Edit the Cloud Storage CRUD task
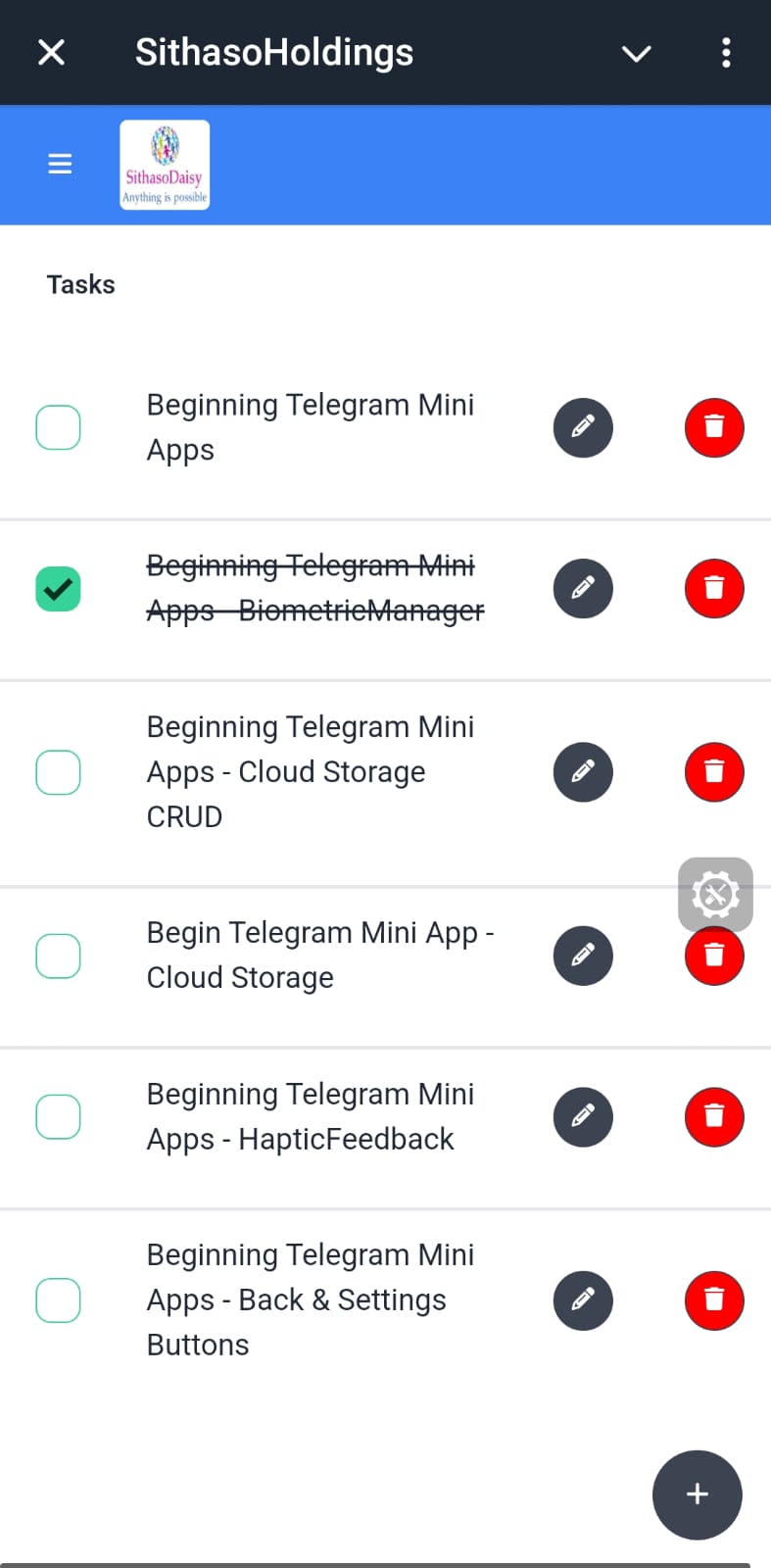Image resolution: width=771 pixels, height=1568 pixels. (583, 772)
